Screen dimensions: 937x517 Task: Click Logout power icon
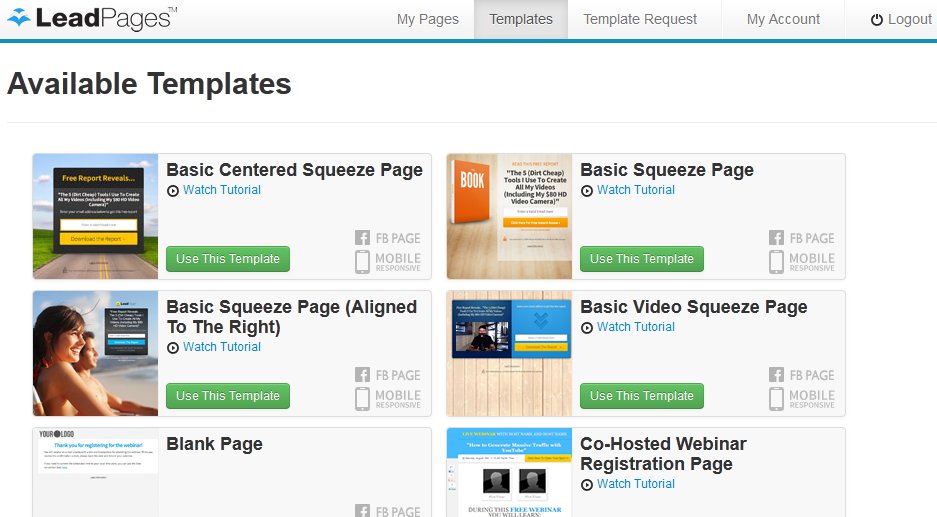[x=877, y=20]
